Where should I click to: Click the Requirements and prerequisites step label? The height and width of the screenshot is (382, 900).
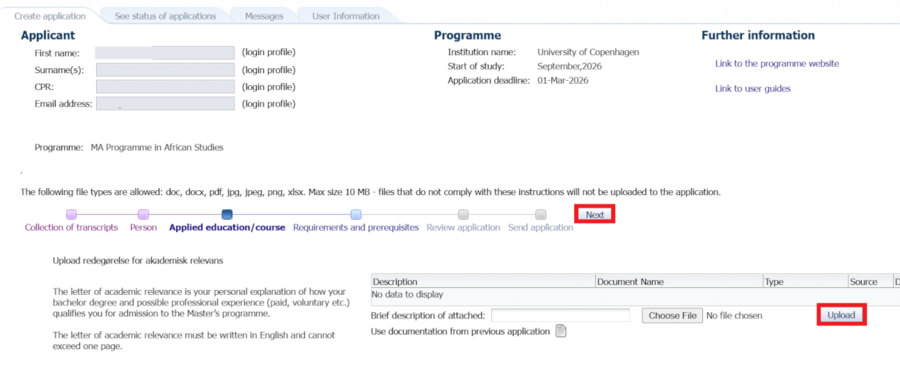click(356, 228)
